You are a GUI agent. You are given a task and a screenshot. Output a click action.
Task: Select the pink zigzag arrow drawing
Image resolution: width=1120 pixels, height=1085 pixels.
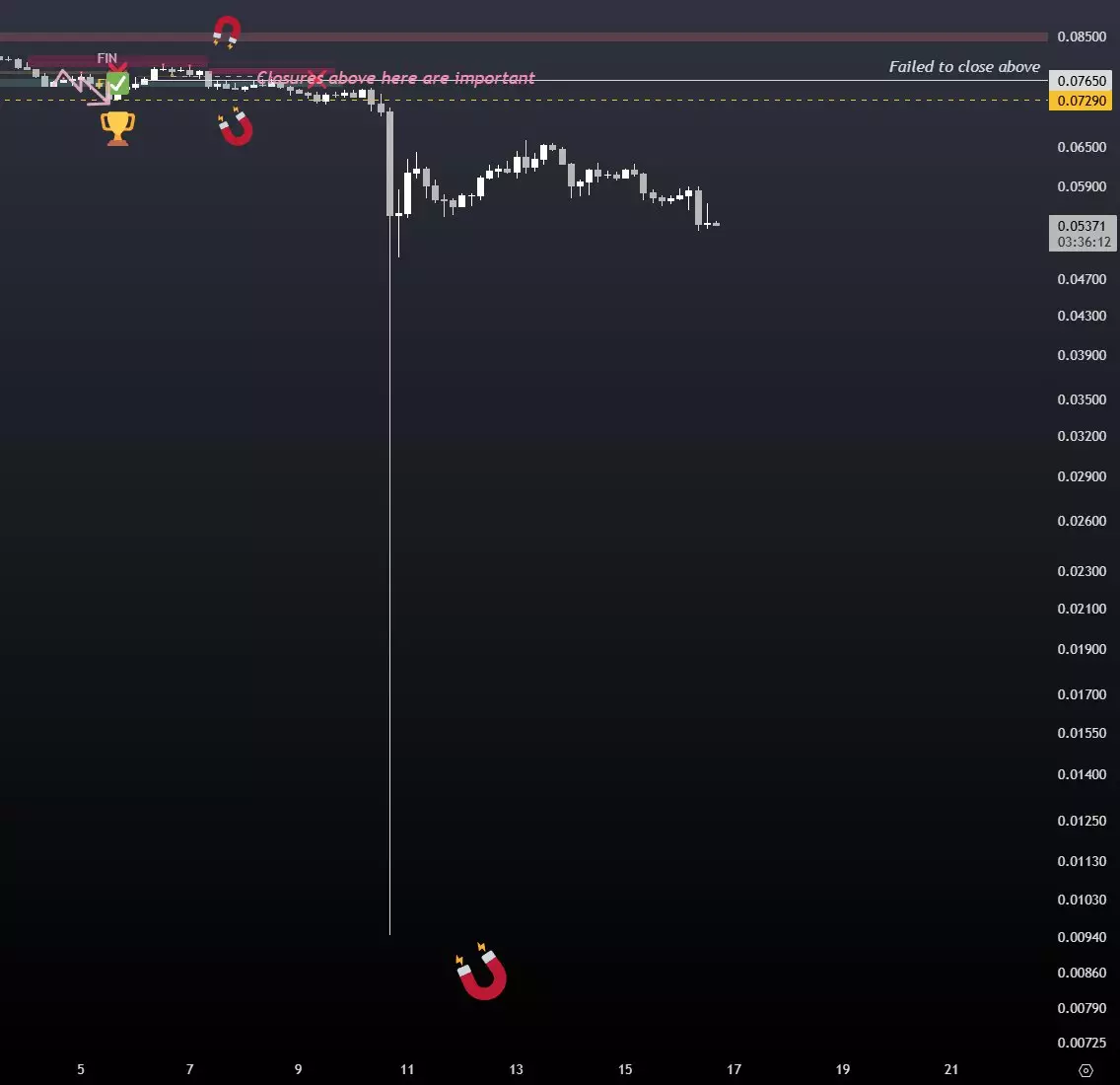tap(81, 87)
